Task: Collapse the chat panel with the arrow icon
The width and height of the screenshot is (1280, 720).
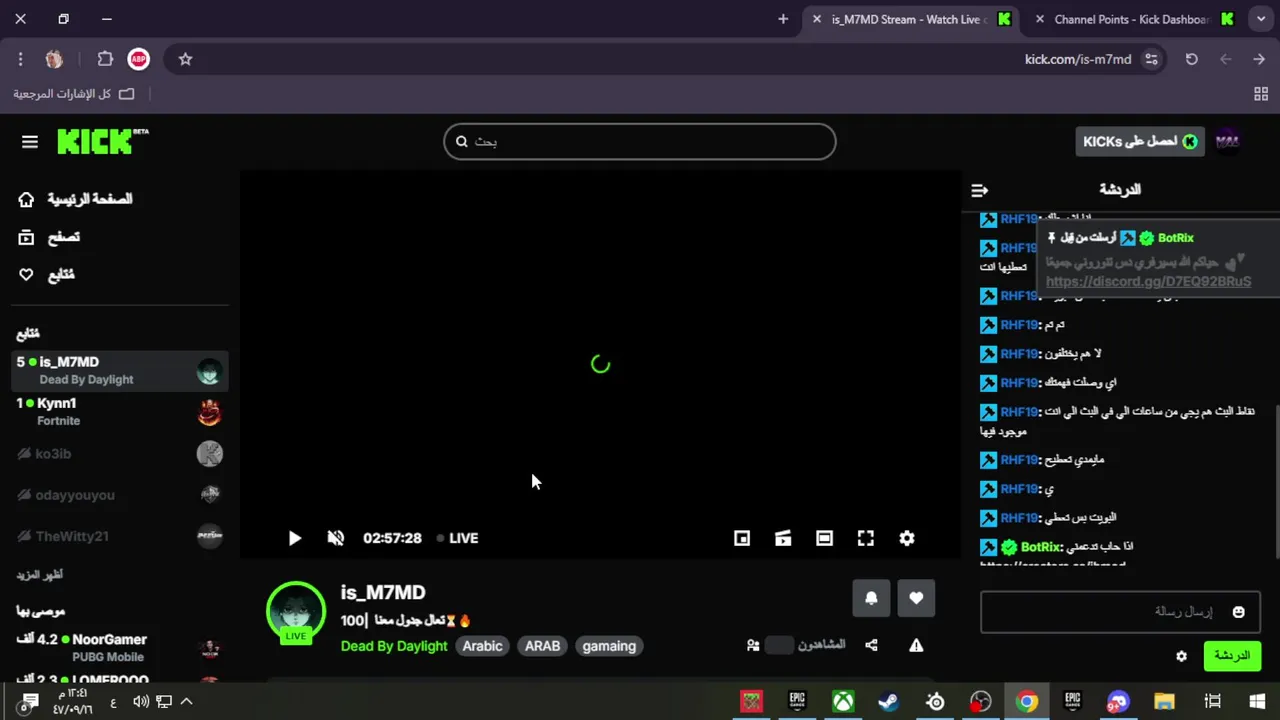Action: click(980, 190)
